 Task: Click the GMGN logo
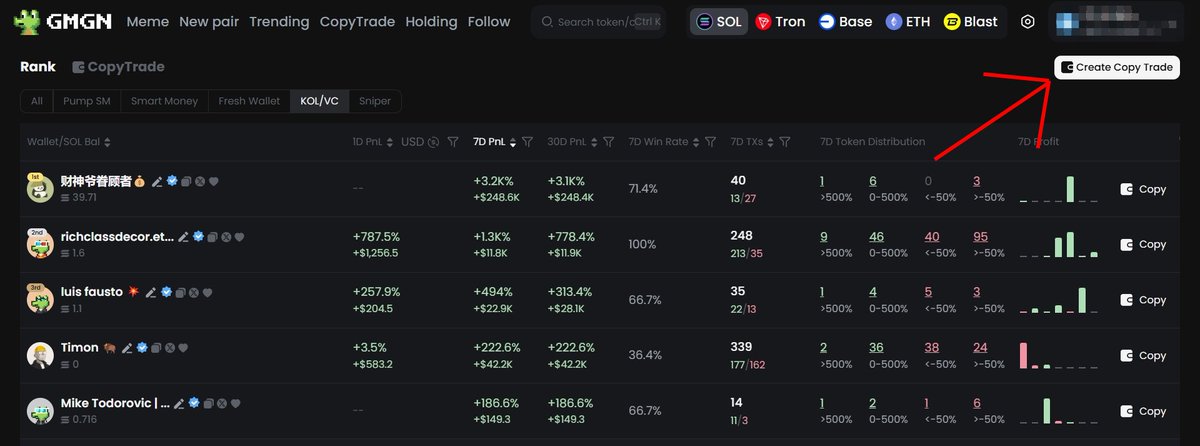click(x=65, y=21)
